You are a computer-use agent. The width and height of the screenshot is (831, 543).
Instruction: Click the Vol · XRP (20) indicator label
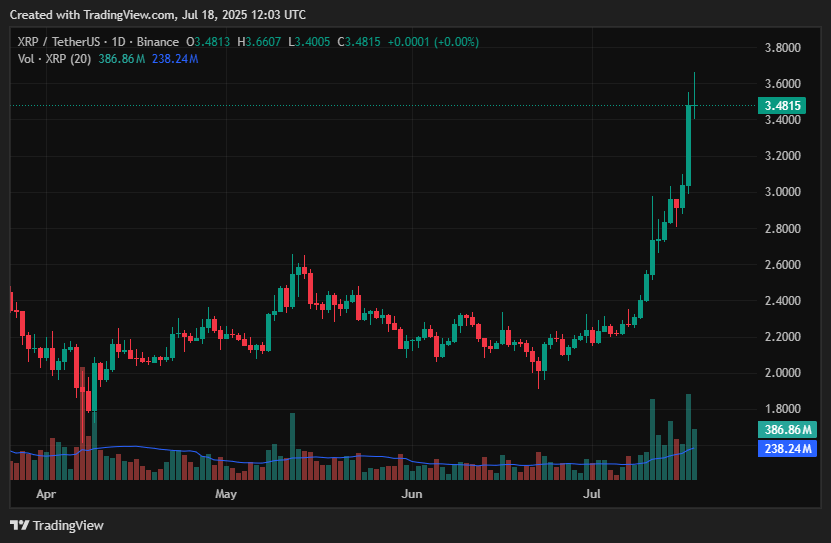click(x=54, y=59)
